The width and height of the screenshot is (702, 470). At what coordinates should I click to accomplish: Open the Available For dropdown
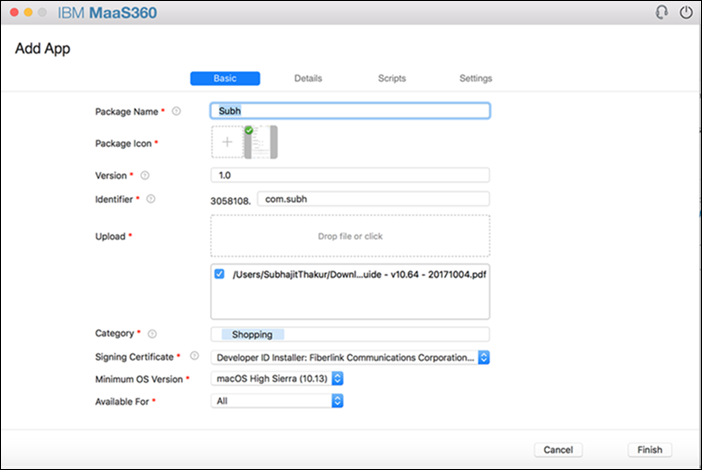277,401
